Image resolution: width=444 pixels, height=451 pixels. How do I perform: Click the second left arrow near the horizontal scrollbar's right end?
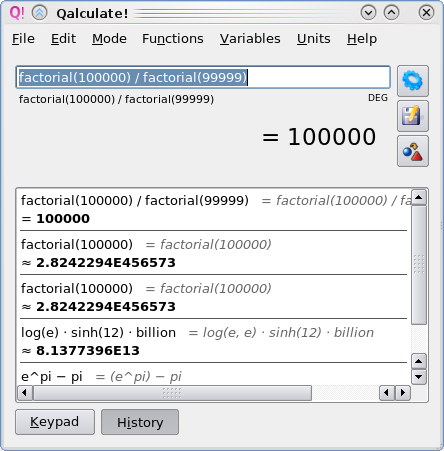[387, 393]
